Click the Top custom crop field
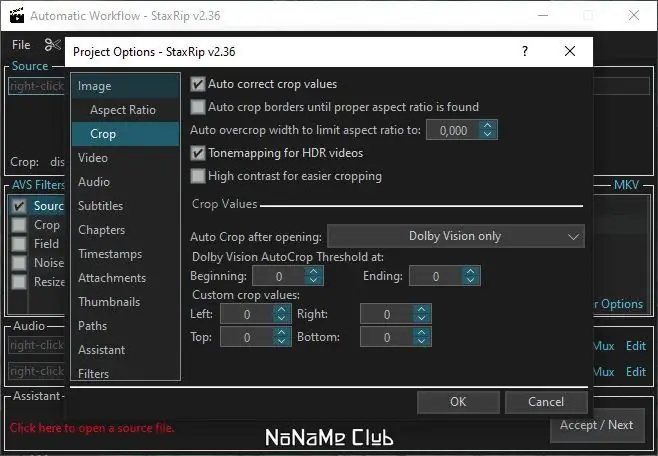Screen dimensions: 658x456 [x=247, y=337]
